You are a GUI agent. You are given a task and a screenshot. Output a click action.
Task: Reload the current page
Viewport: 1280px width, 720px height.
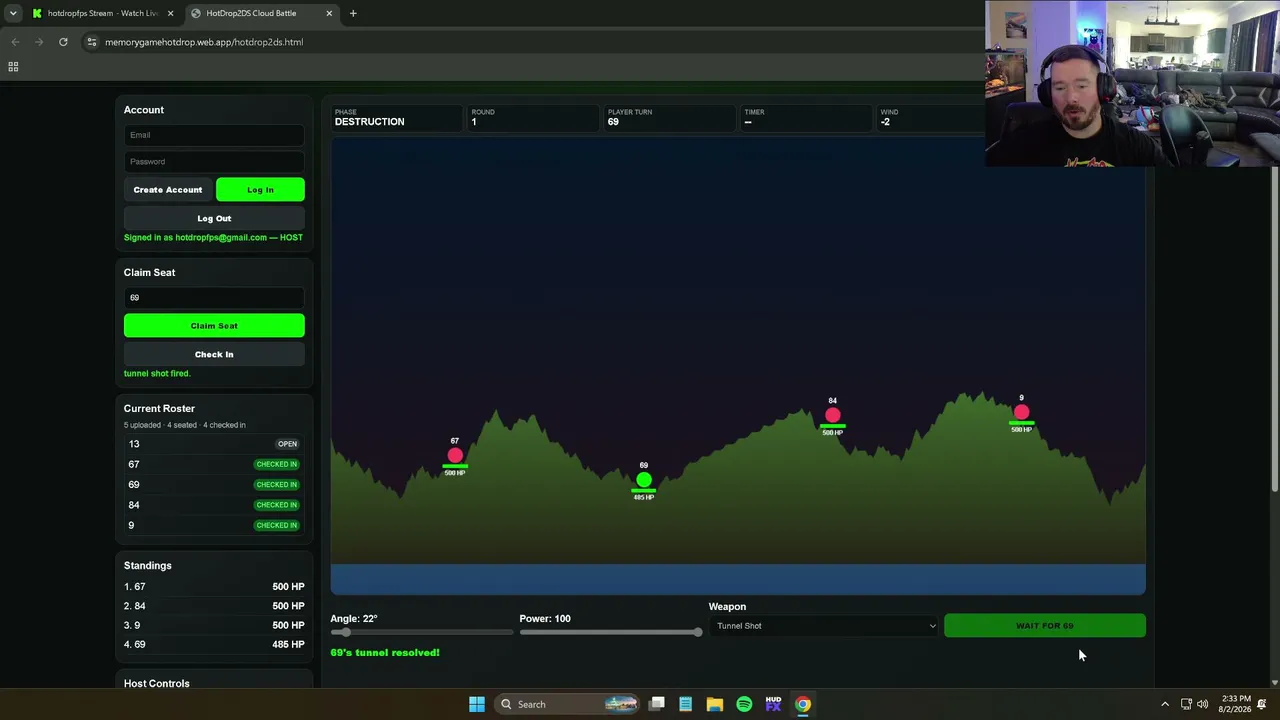[x=63, y=42]
